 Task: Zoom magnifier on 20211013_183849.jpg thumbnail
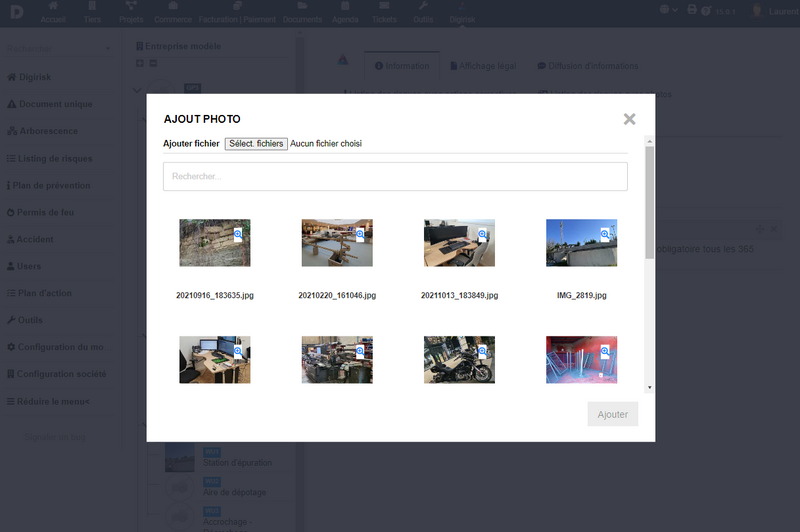[x=482, y=235]
